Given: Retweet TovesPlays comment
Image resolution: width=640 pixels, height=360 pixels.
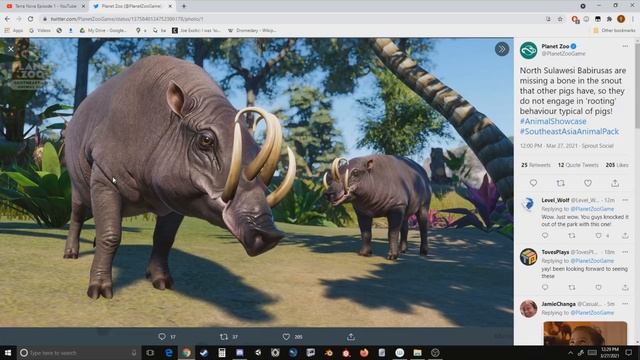Looking at the screenshot, I should pos(571,287).
